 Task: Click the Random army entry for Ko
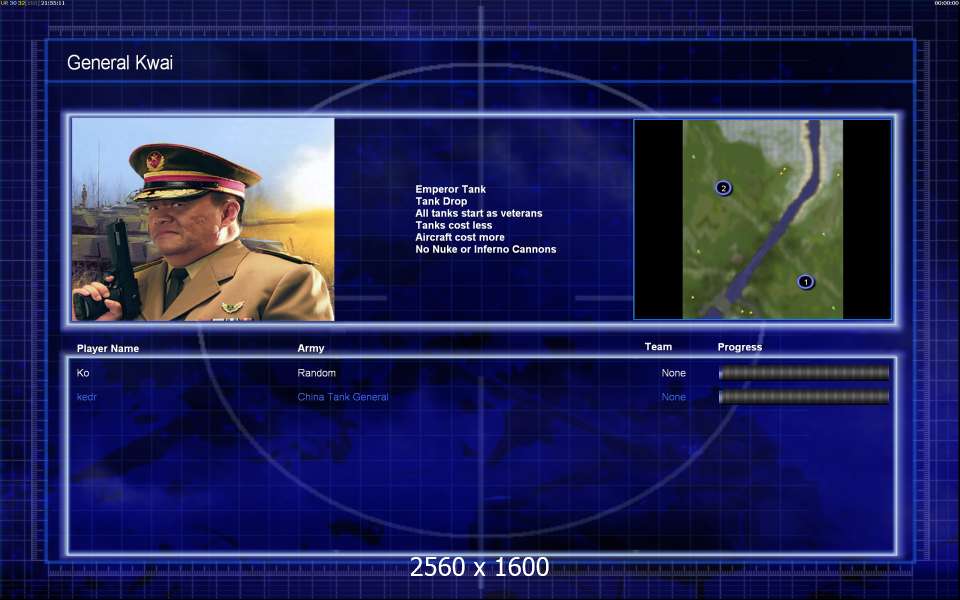tap(317, 373)
